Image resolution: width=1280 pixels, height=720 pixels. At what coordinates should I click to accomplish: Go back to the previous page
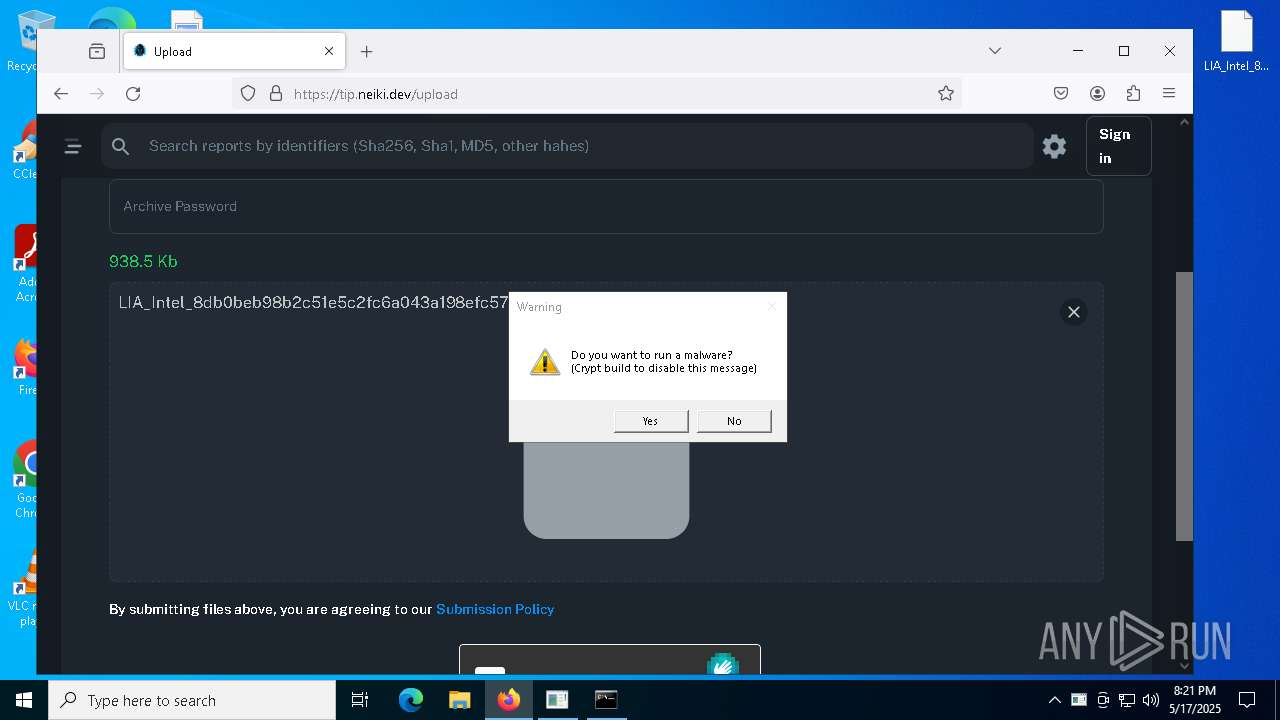(61, 94)
